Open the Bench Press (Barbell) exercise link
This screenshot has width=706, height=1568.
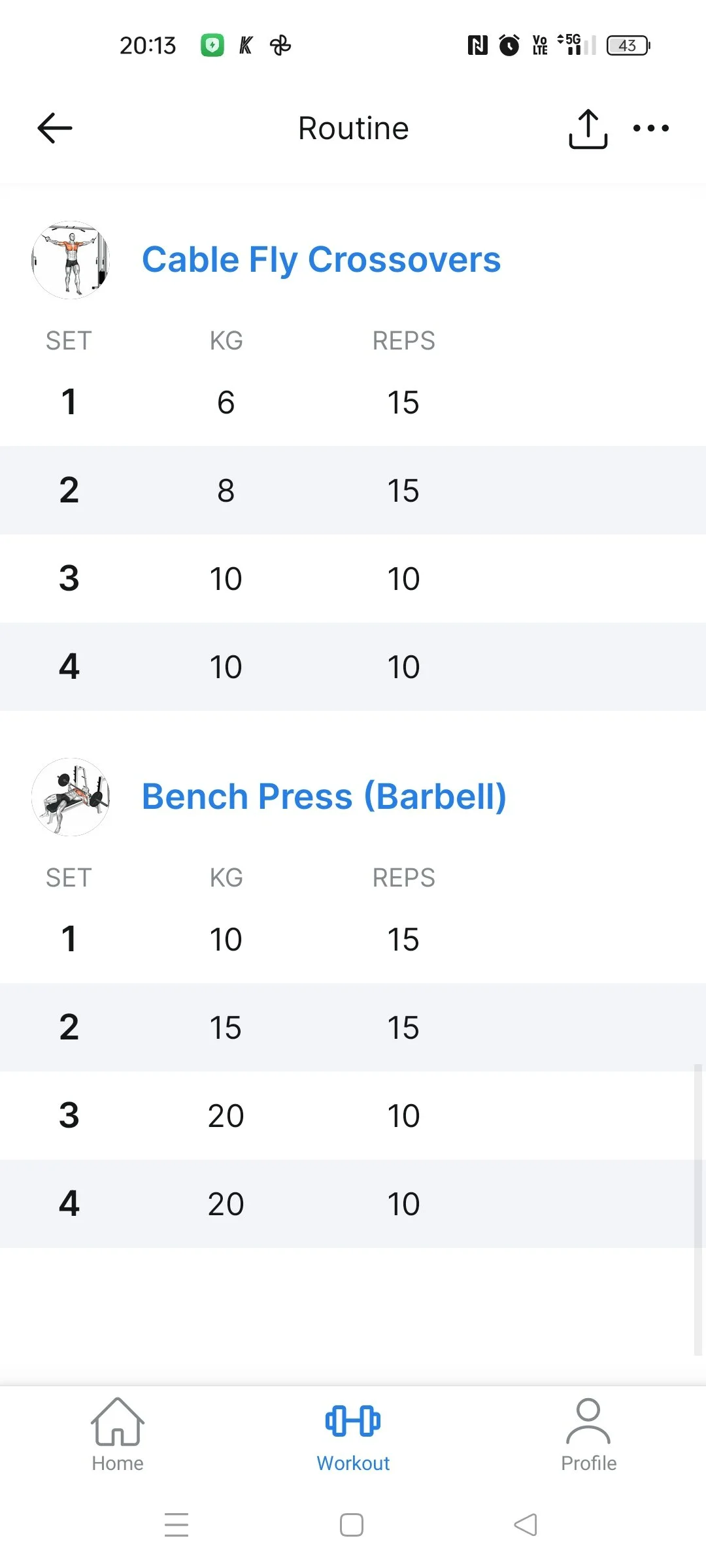[324, 797]
